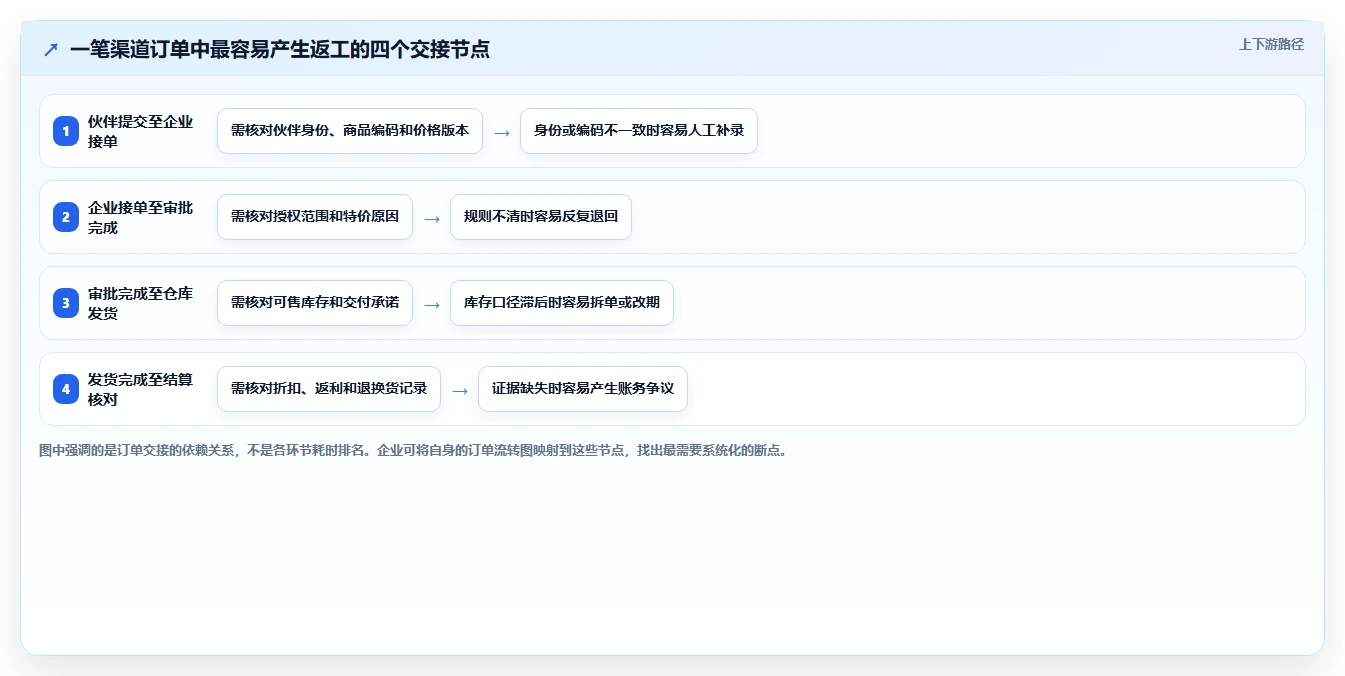
Task: Click step badge number 4
Action: pyautogui.click(x=66, y=389)
